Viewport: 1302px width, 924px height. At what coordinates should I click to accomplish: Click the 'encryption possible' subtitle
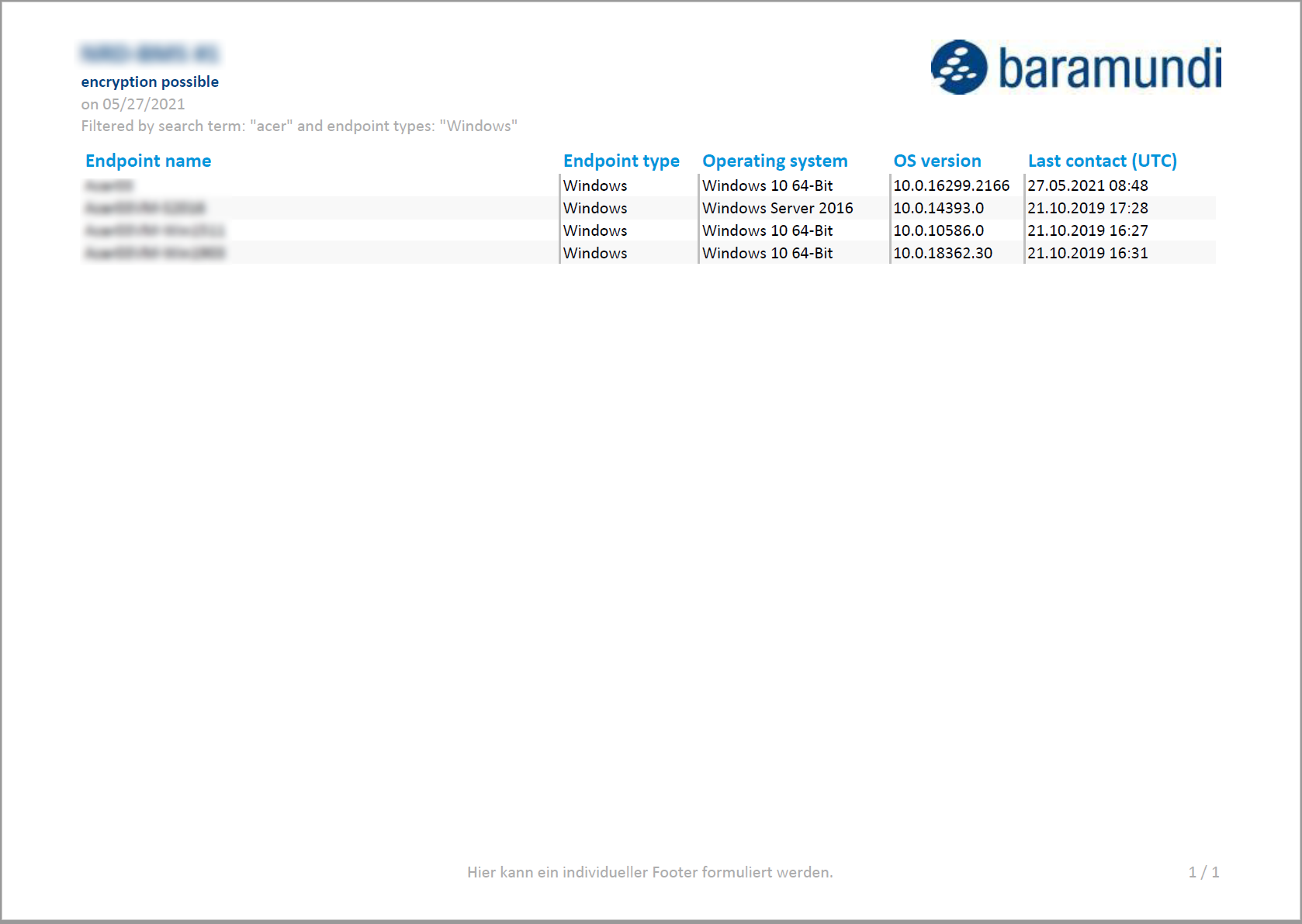pos(150,81)
